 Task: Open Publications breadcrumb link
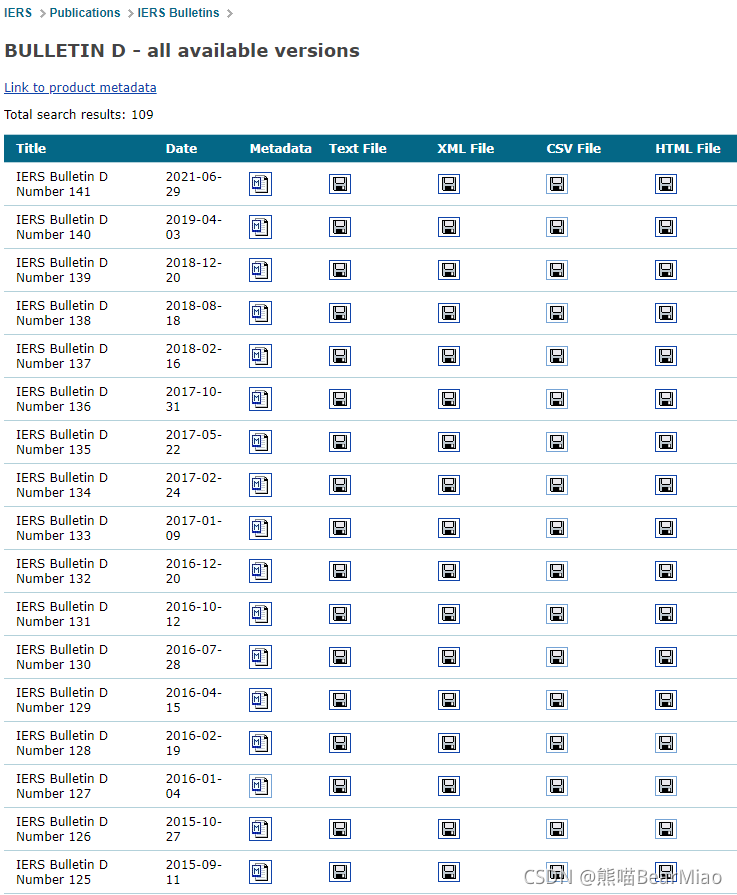(85, 13)
